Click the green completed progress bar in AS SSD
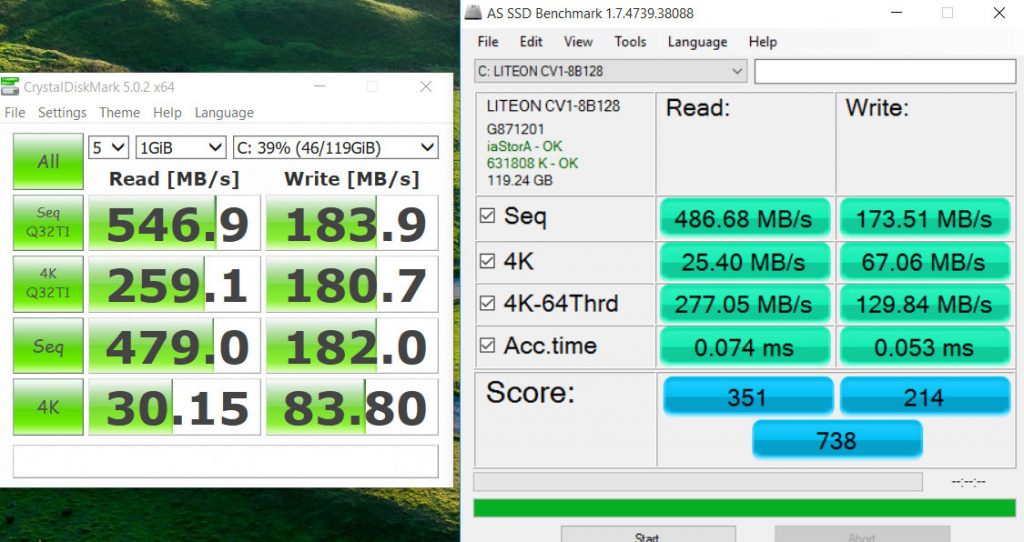 coord(744,507)
